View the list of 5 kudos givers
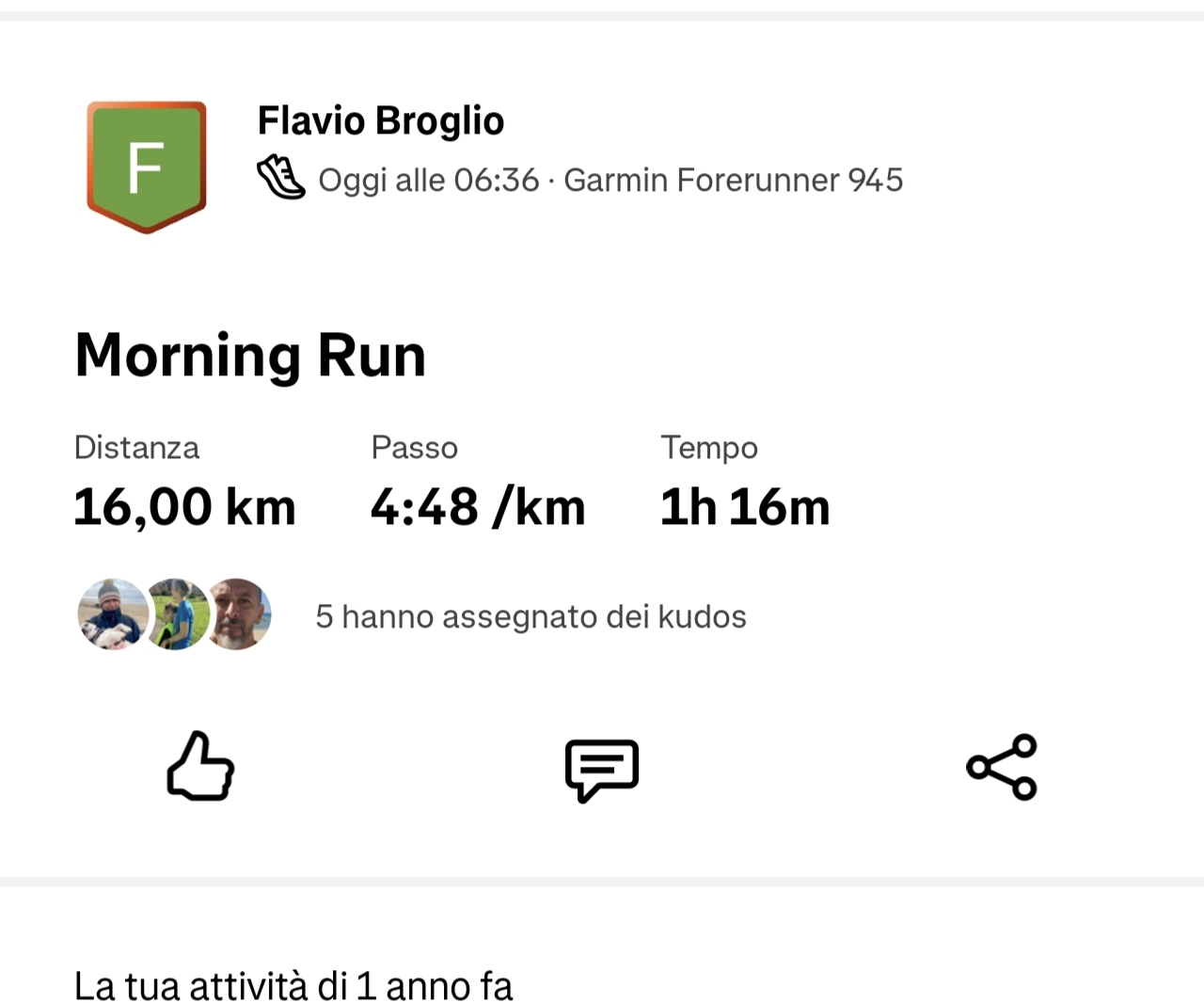This screenshot has width=1204, height=1003. click(x=531, y=616)
